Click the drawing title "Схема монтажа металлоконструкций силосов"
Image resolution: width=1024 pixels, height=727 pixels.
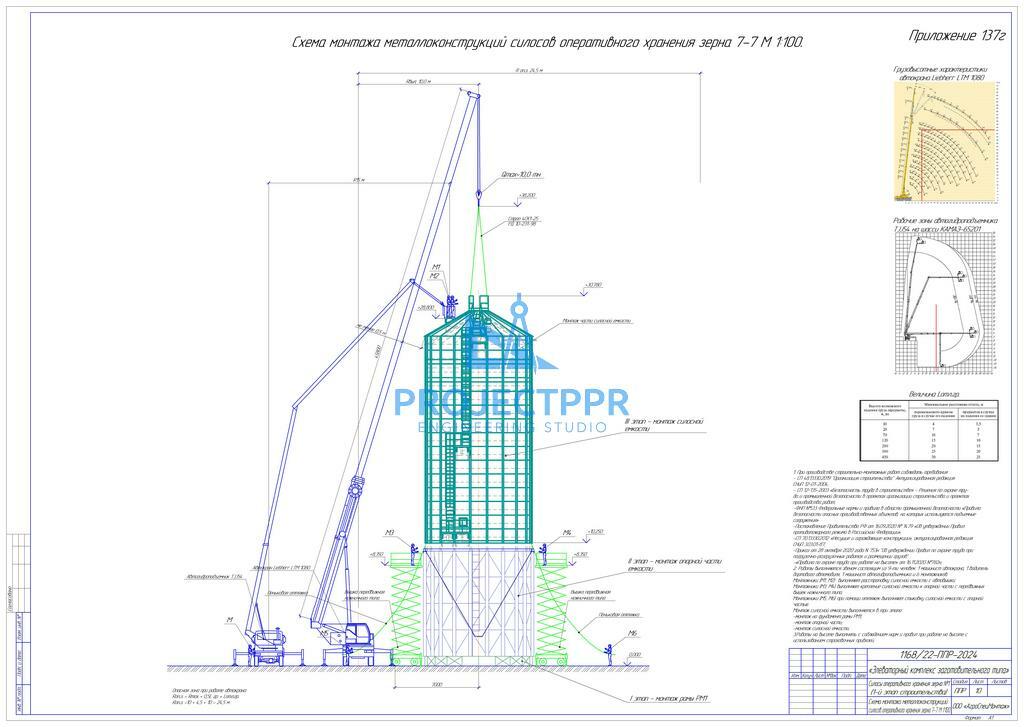click(546, 42)
